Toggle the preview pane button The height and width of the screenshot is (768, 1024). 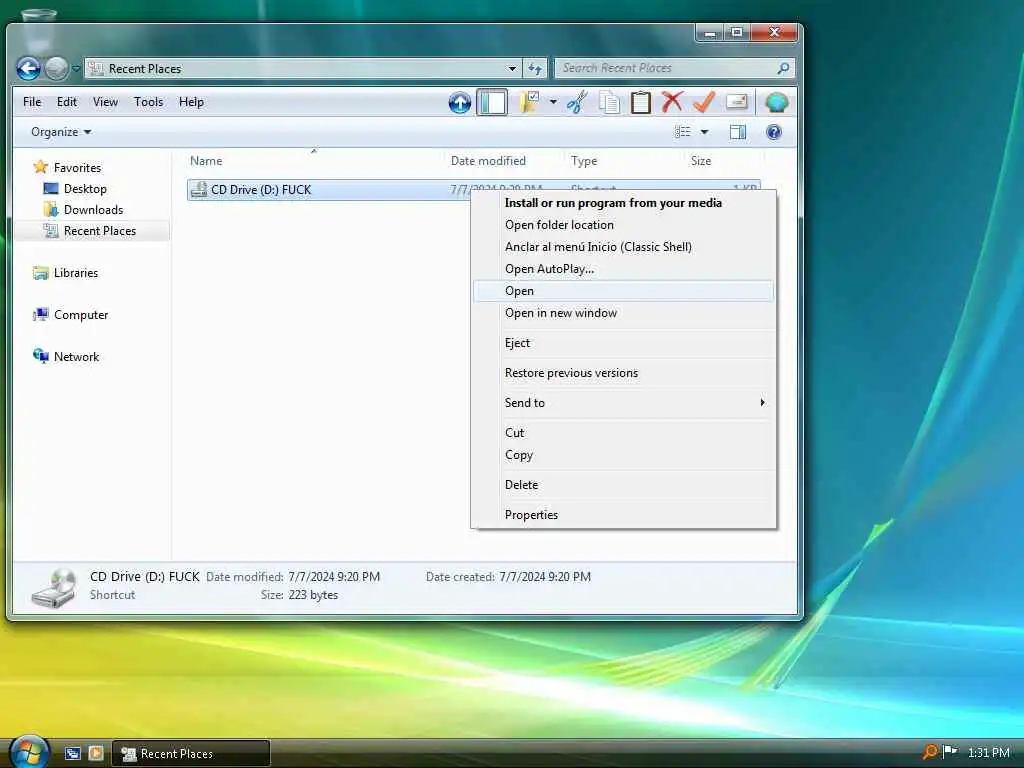(738, 132)
